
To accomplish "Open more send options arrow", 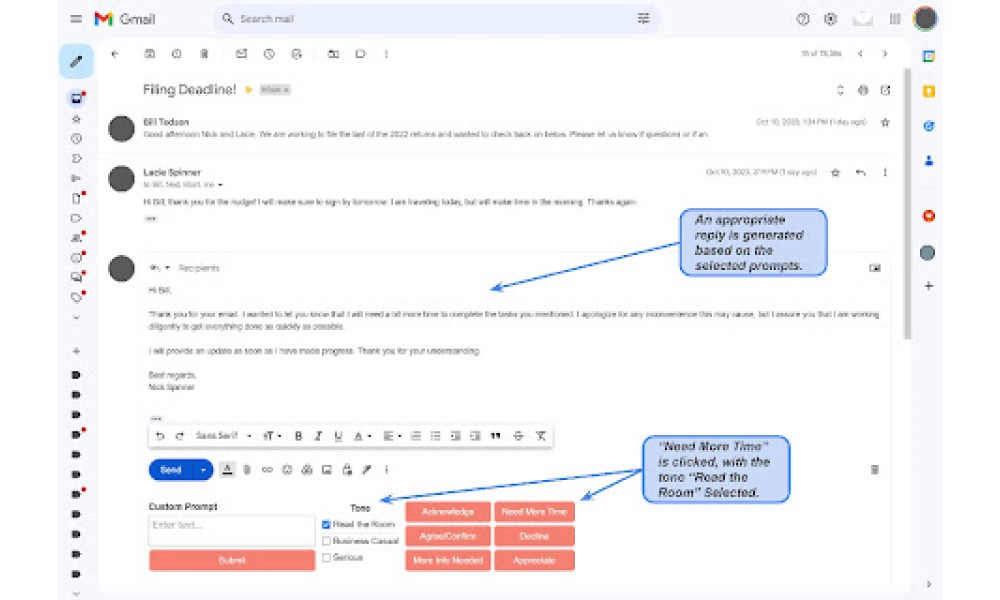I will 203,470.
